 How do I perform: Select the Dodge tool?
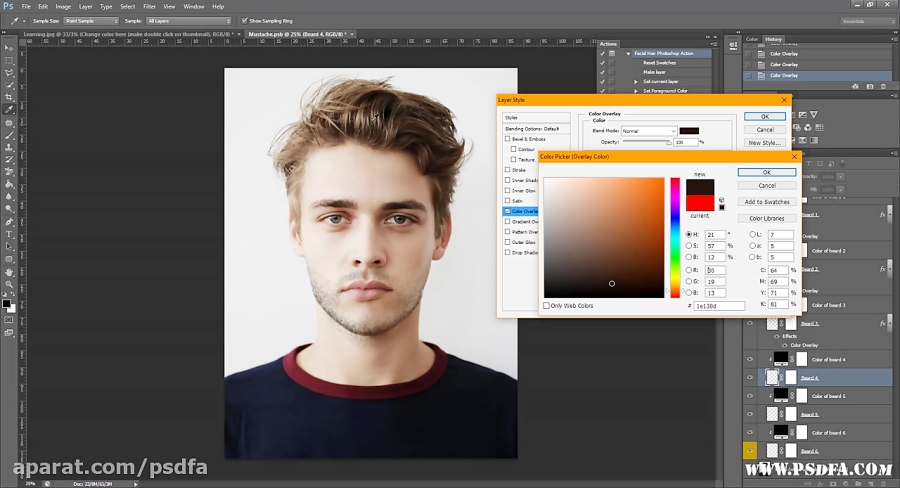[x=9, y=209]
